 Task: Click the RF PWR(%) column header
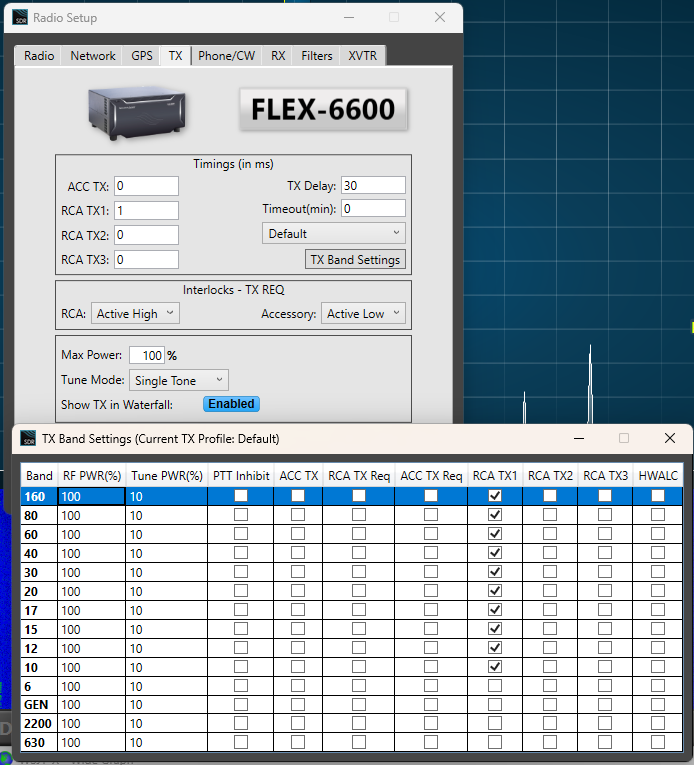pyautogui.click(x=92, y=476)
